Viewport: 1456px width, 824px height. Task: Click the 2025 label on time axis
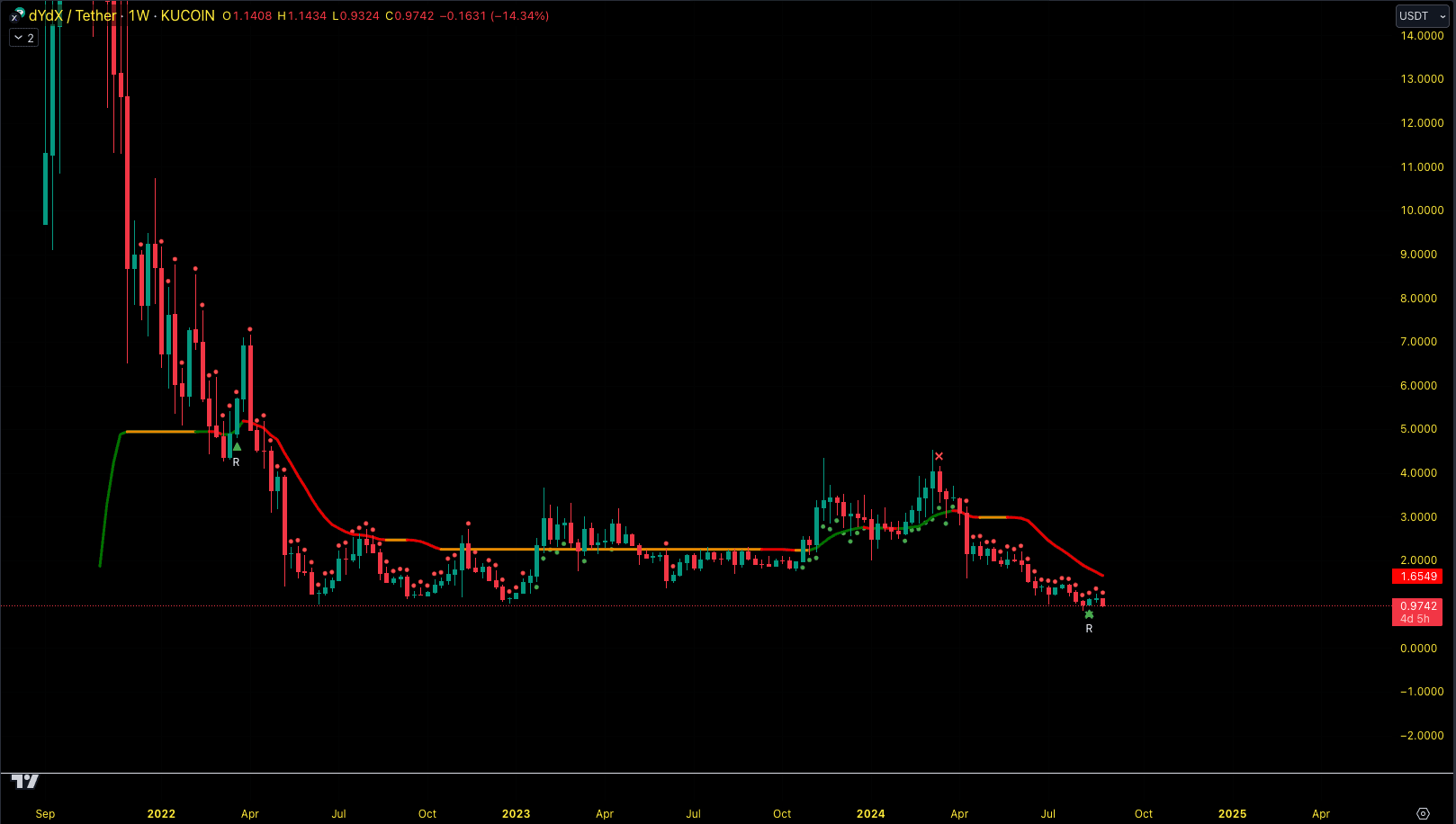1232,814
